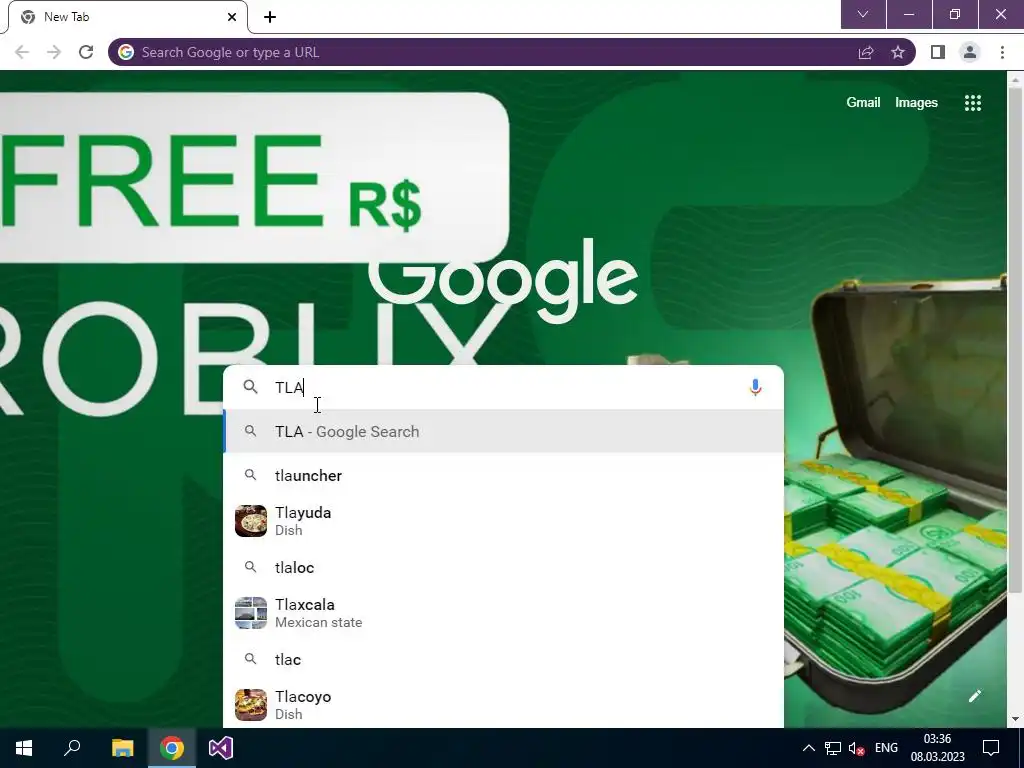This screenshot has height=768, width=1024.
Task: Choose the tlaloc suggestion
Action: (x=504, y=568)
